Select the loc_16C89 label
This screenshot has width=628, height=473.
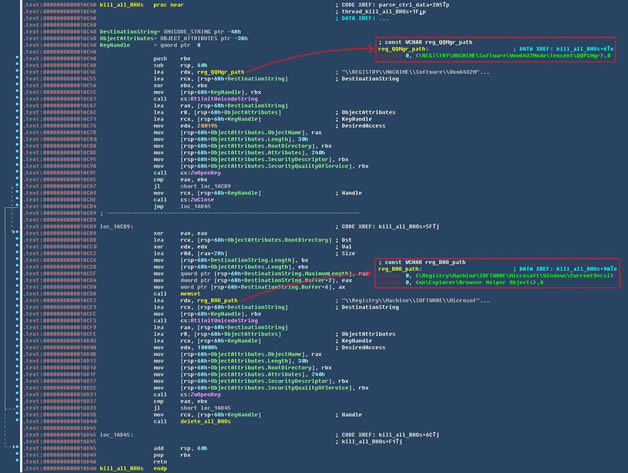tap(116, 227)
